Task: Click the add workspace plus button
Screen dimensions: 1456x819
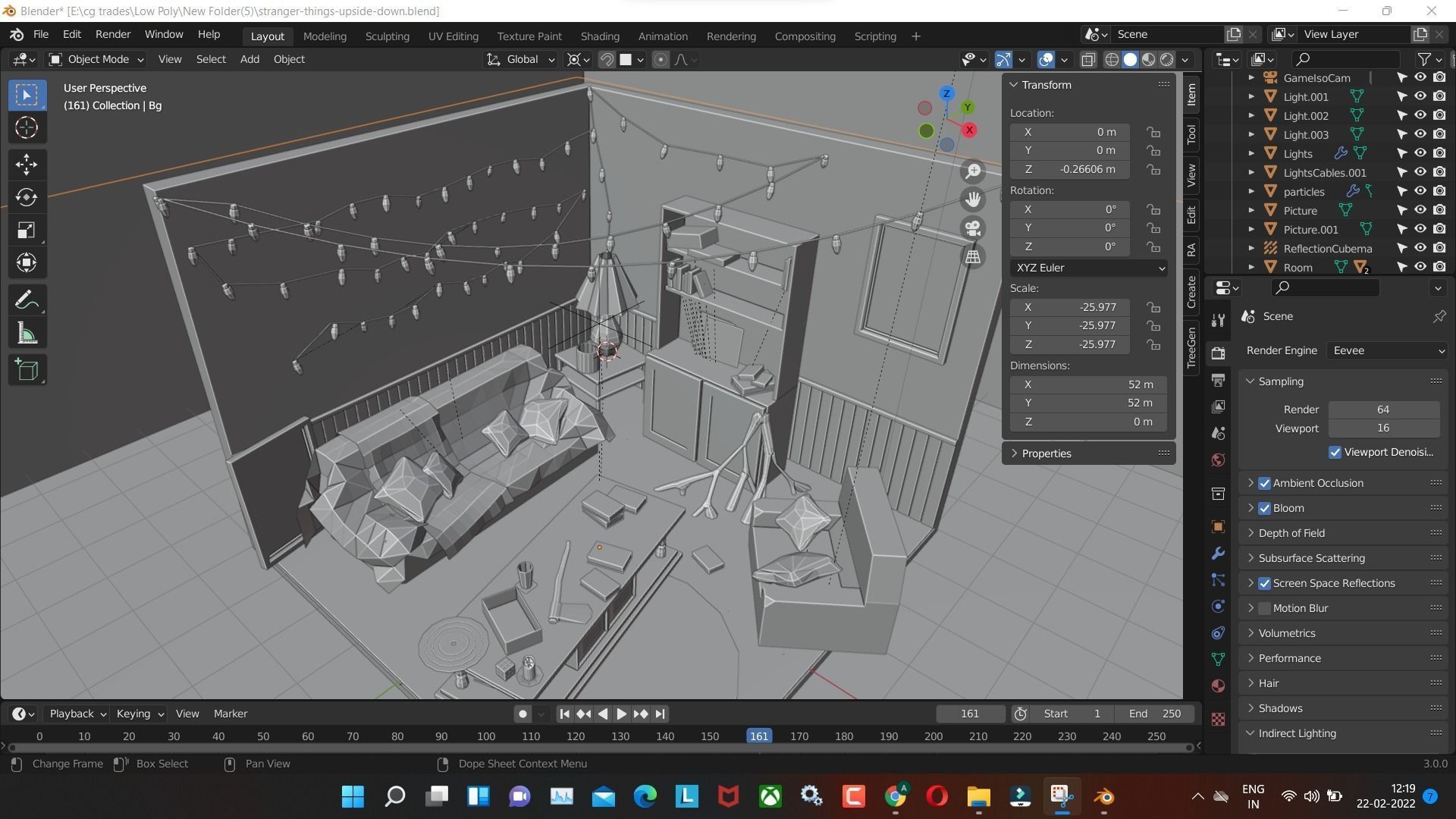Action: tap(916, 36)
